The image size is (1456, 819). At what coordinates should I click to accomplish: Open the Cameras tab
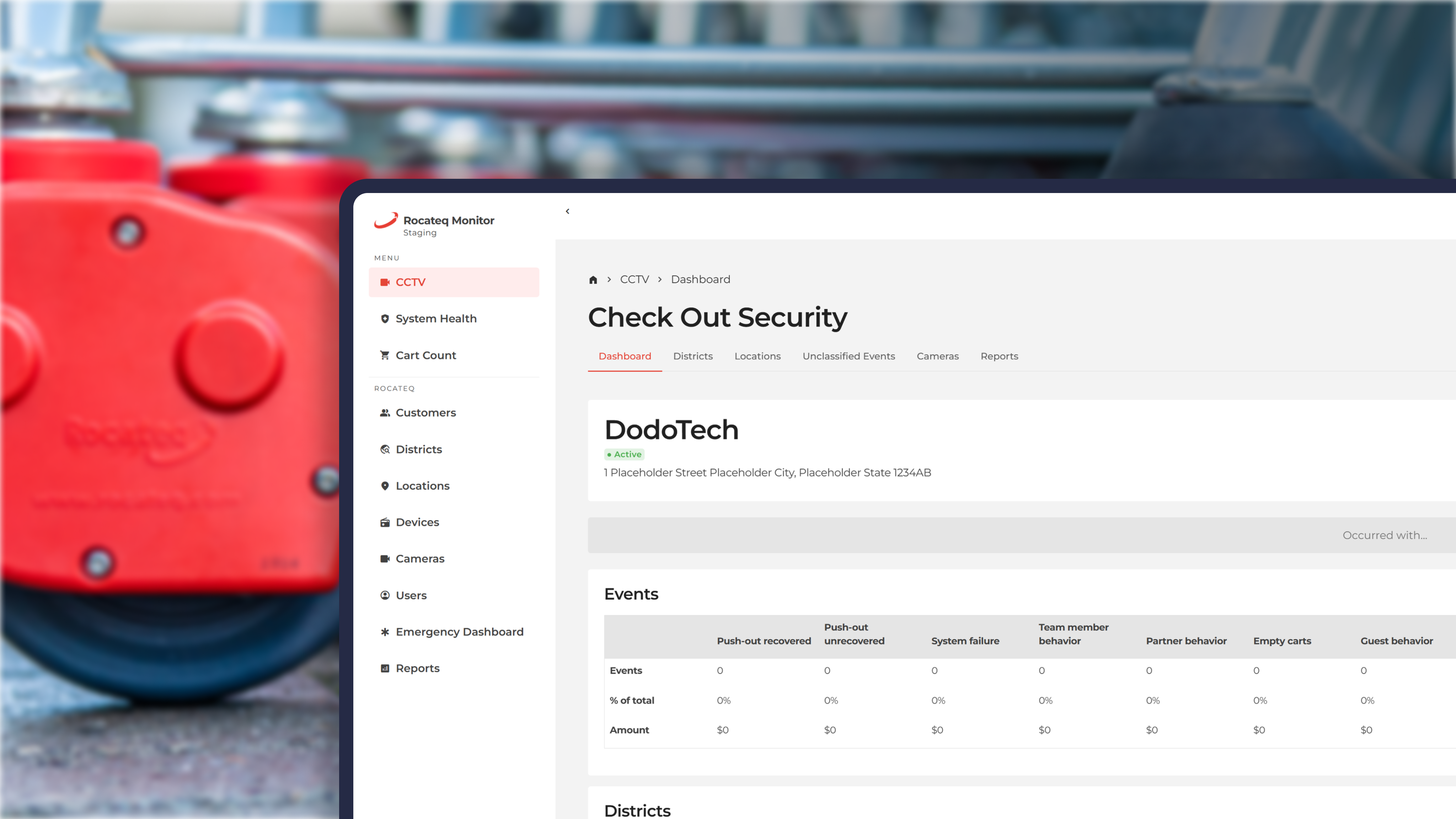(x=938, y=356)
